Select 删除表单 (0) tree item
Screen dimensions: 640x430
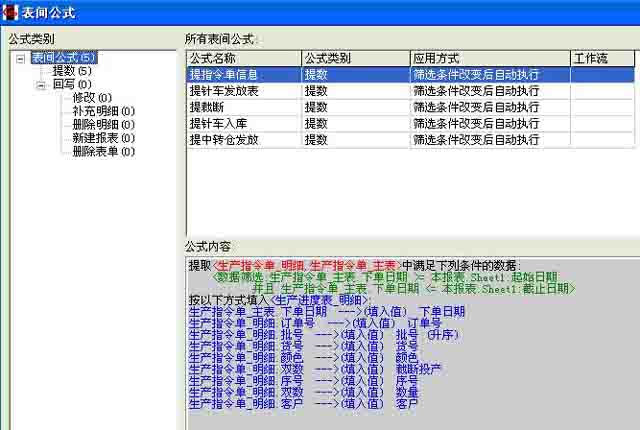click(x=103, y=150)
